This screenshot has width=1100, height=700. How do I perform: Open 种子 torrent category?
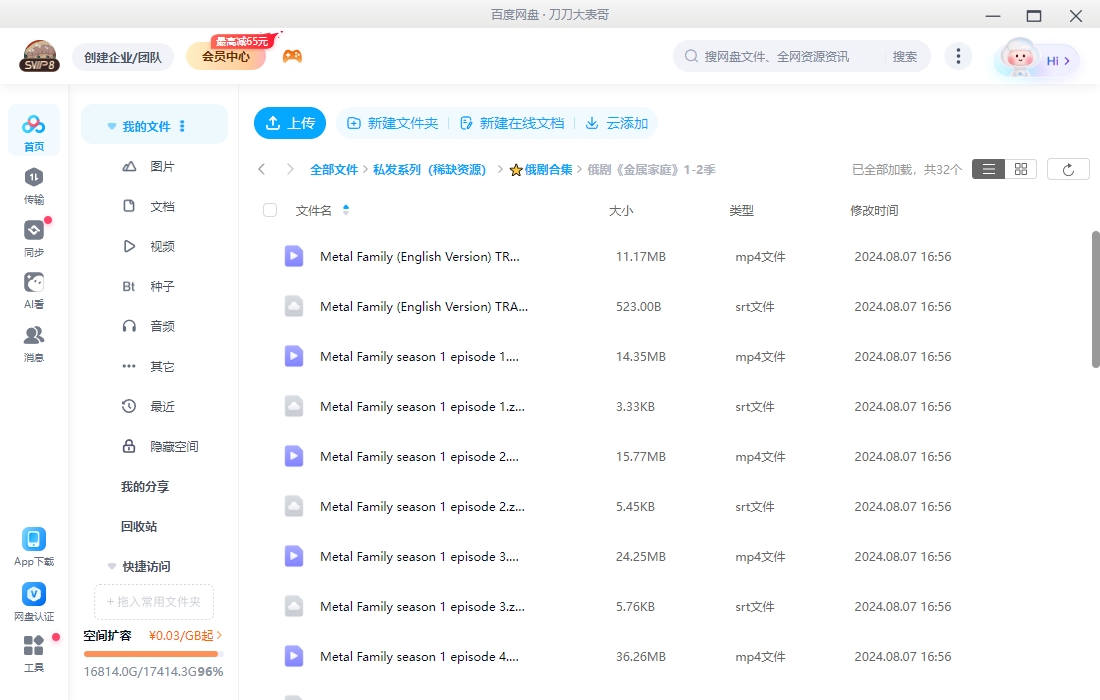point(154,286)
